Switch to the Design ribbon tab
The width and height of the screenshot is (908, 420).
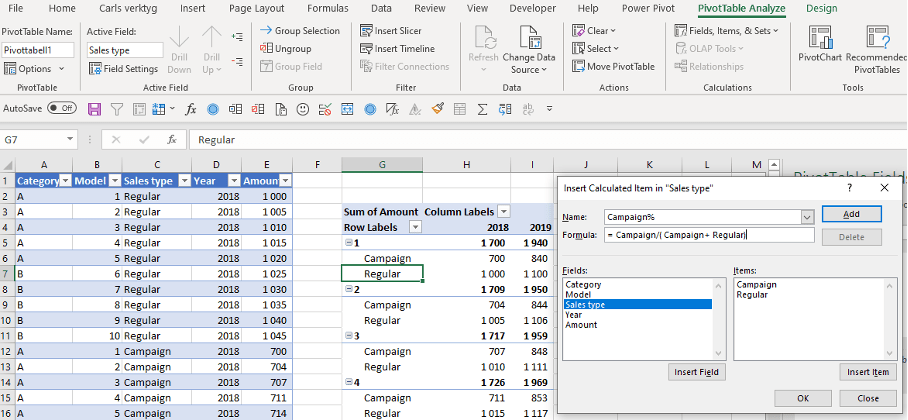[821, 8]
